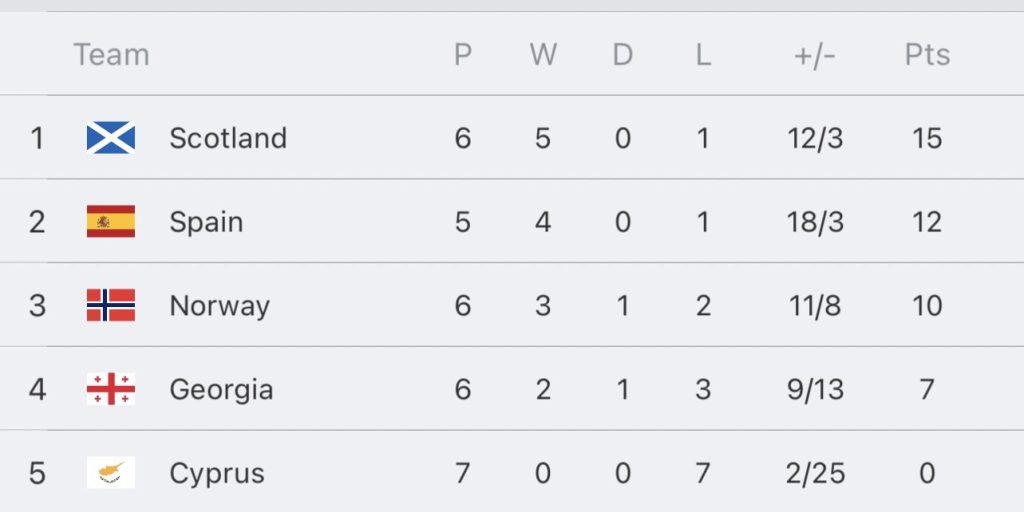The width and height of the screenshot is (1024, 512).
Task: Click Spain's 18/3 goal record
Action: (815, 222)
